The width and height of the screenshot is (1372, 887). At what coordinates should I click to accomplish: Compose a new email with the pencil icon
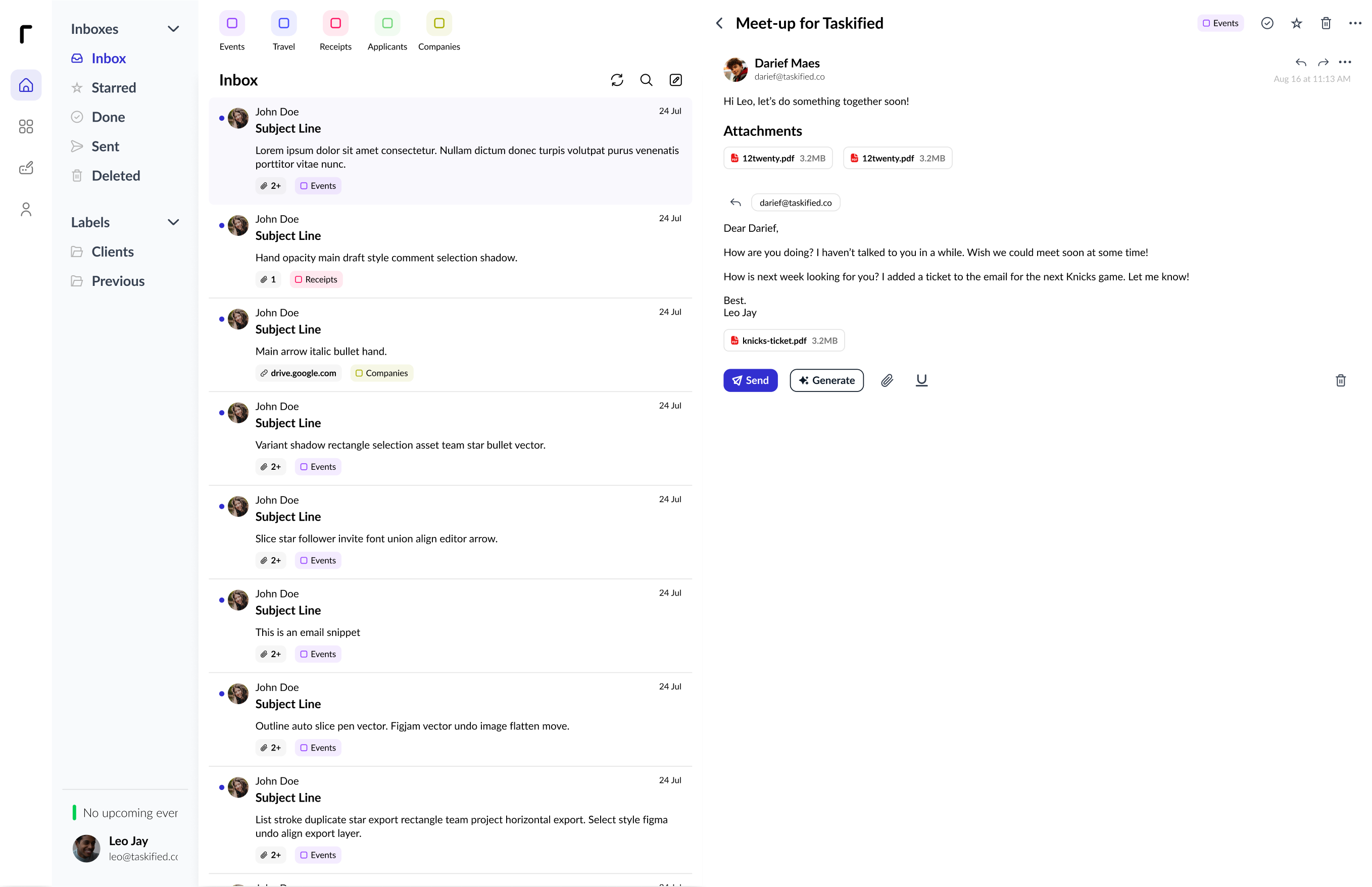pos(675,80)
